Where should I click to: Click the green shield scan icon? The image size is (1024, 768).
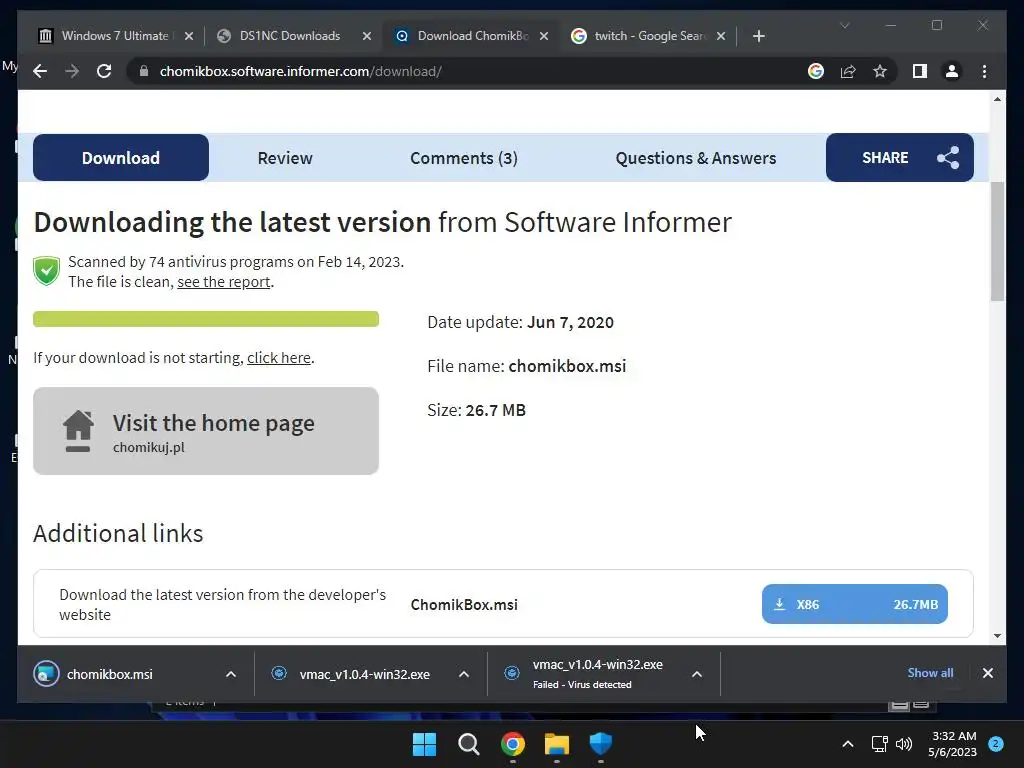46,270
